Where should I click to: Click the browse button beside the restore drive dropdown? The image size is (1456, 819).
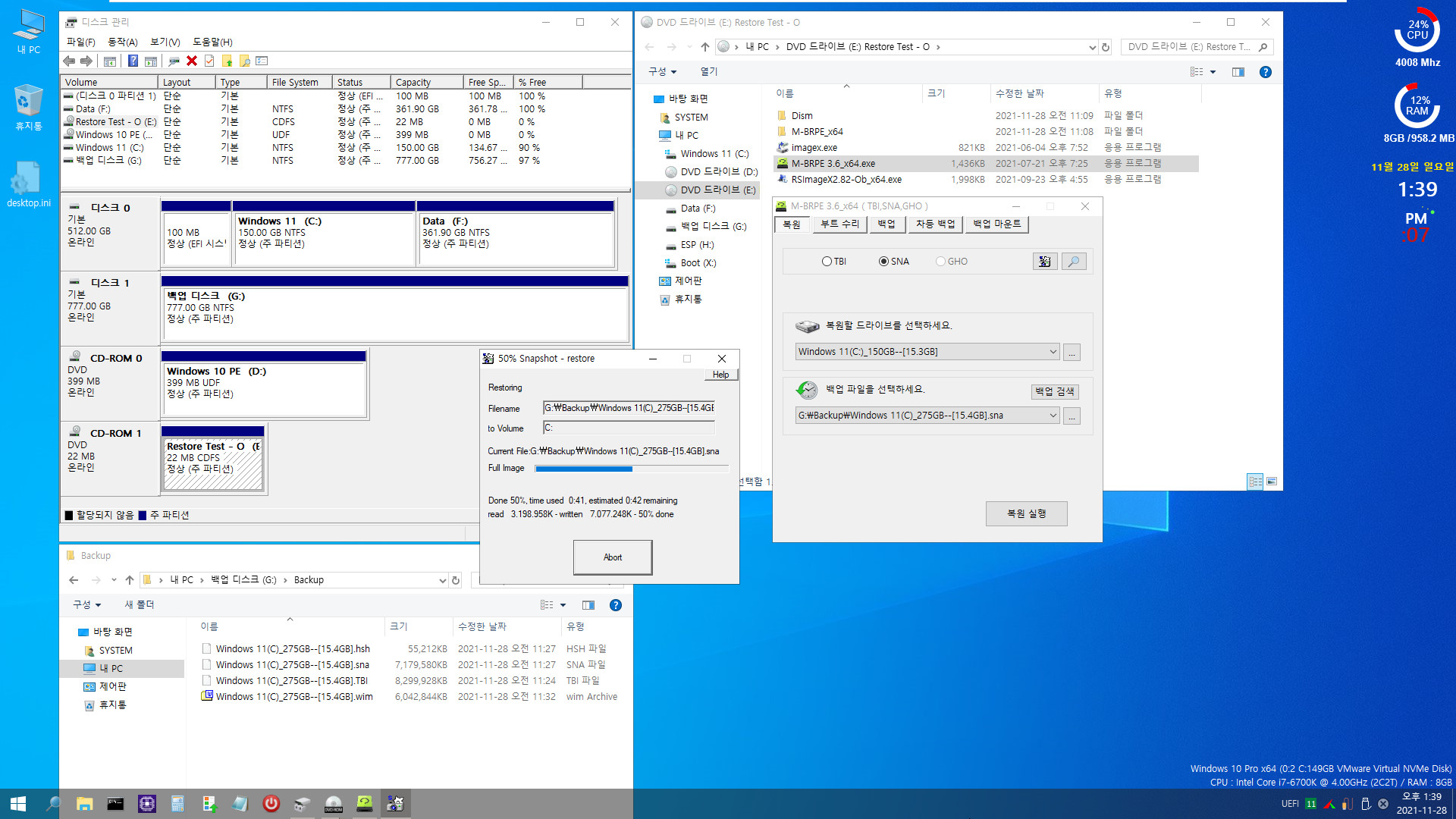1072,353
